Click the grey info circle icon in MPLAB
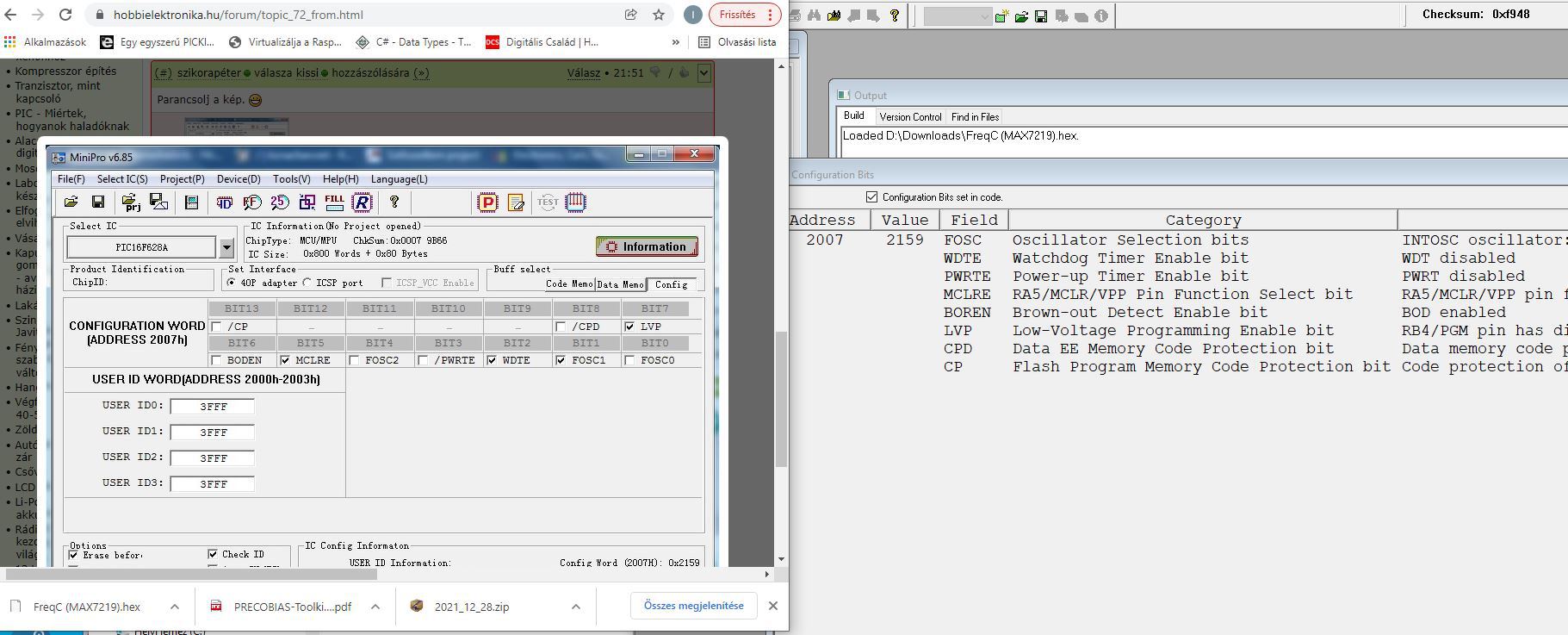 (x=1101, y=16)
